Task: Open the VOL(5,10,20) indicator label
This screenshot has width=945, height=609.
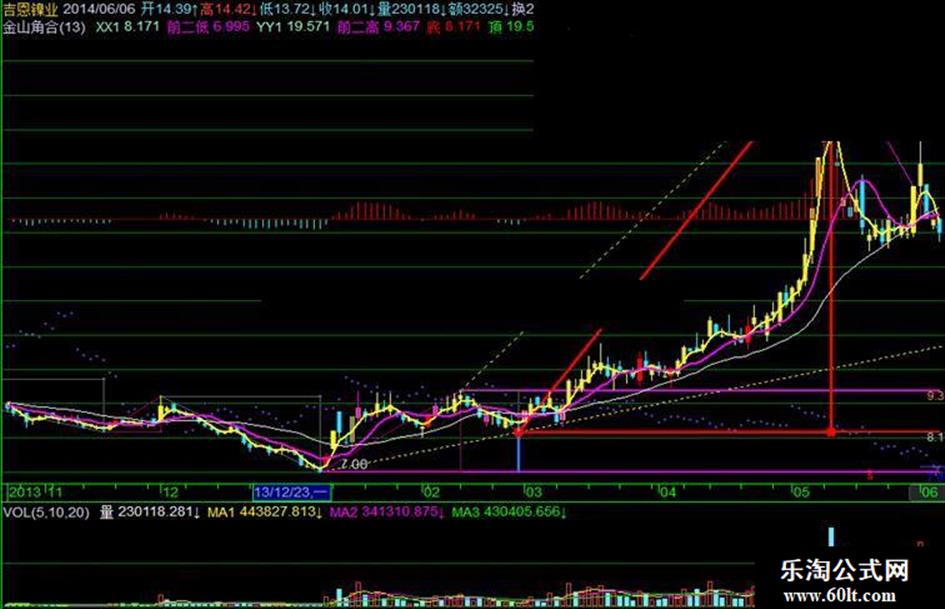Action: point(46,513)
